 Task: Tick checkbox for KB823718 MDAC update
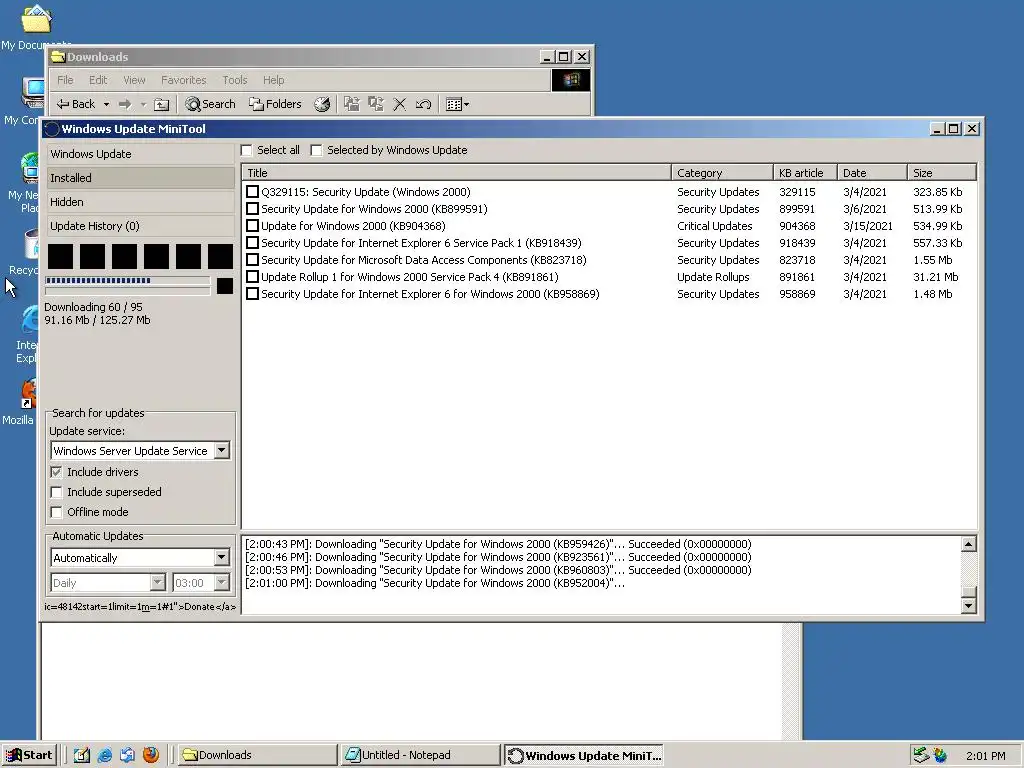(x=252, y=260)
